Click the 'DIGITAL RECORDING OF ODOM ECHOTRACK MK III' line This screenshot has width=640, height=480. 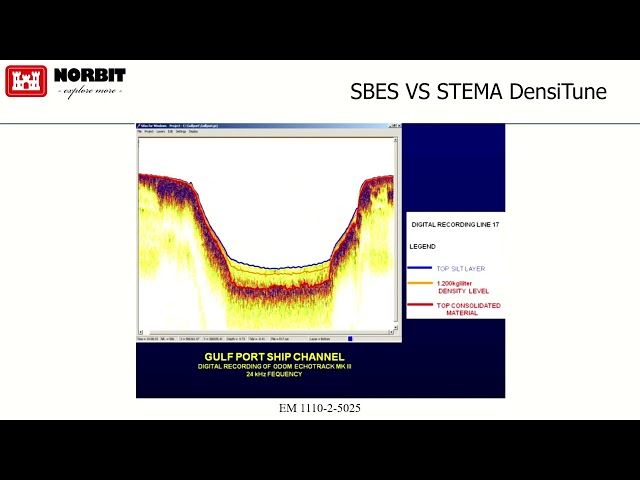274,366
